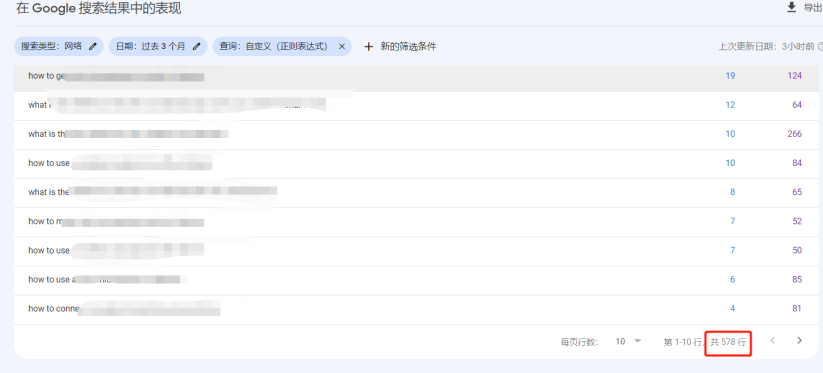Select the query row with 50 impressions

(x=416, y=251)
